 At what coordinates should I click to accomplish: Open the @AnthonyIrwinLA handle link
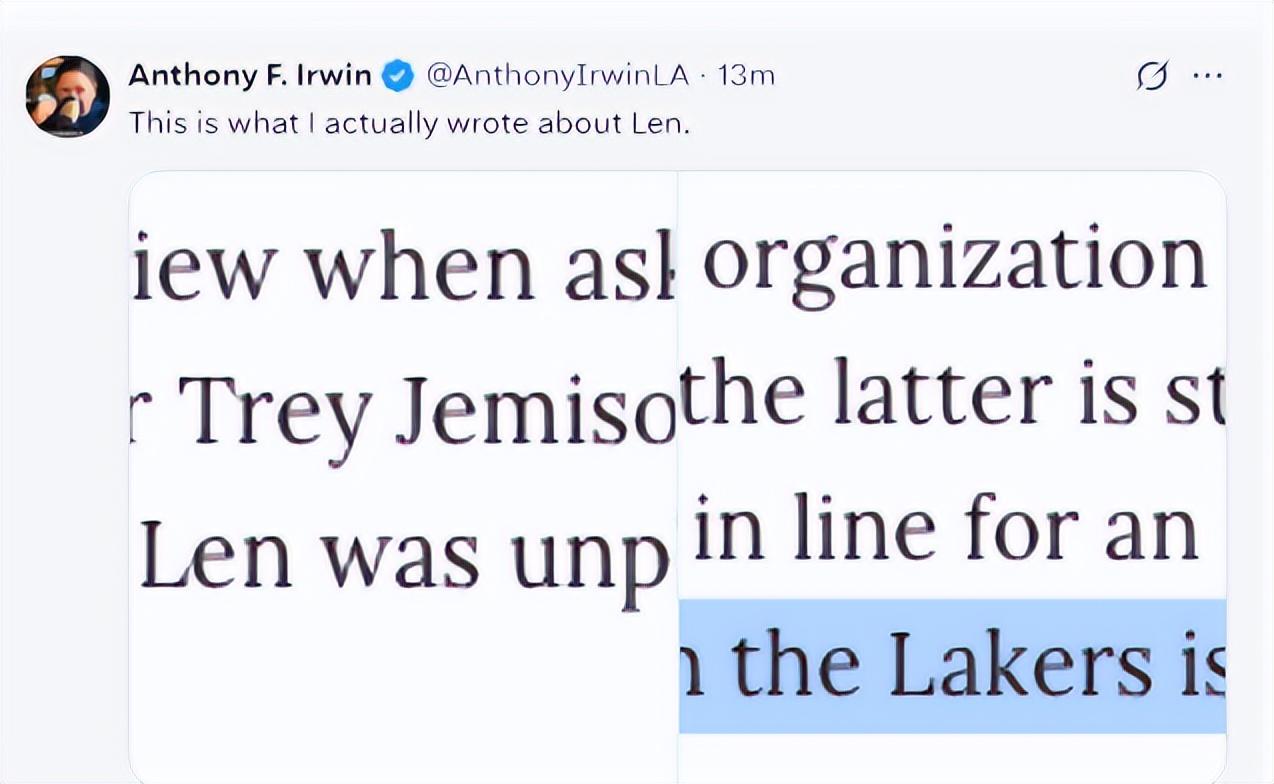[x=557, y=76]
